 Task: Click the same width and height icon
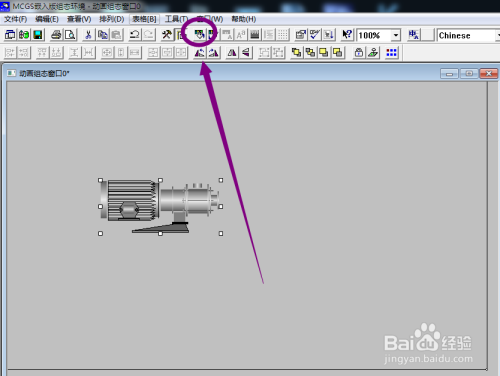[107, 52]
